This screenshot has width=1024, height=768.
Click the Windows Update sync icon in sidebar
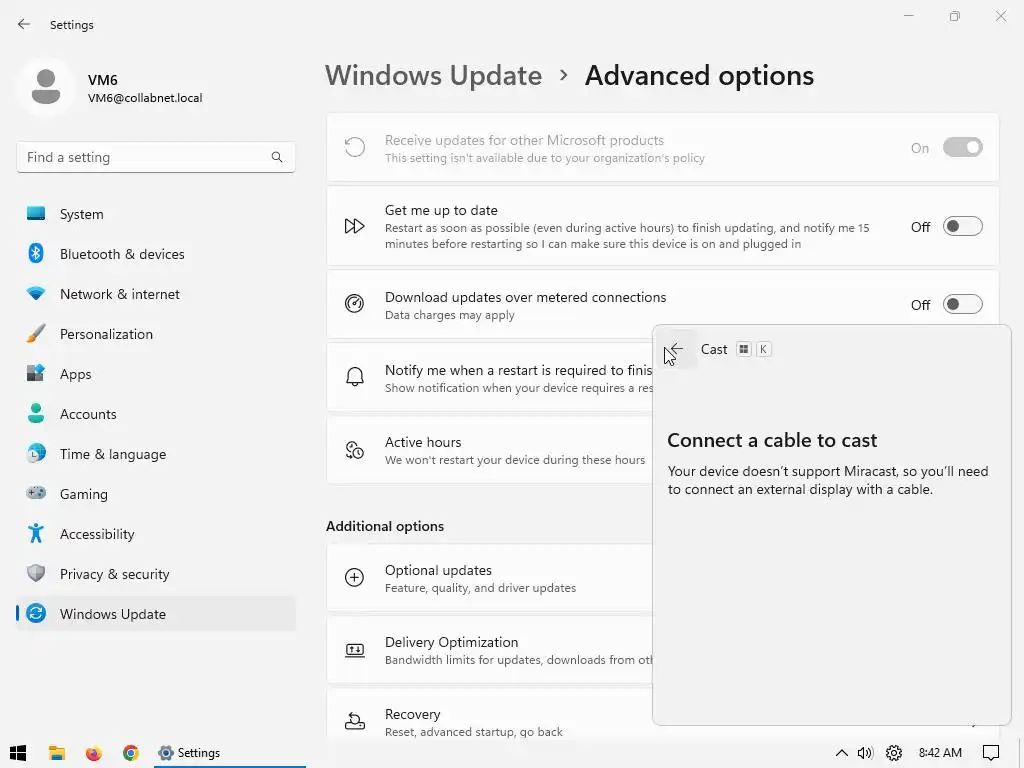pyautogui.click(x=36, y=613)
